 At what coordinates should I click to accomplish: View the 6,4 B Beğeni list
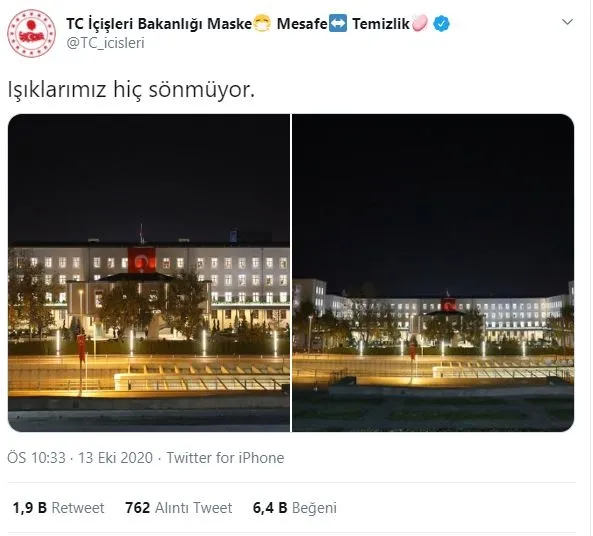click(x=295, y=508)
